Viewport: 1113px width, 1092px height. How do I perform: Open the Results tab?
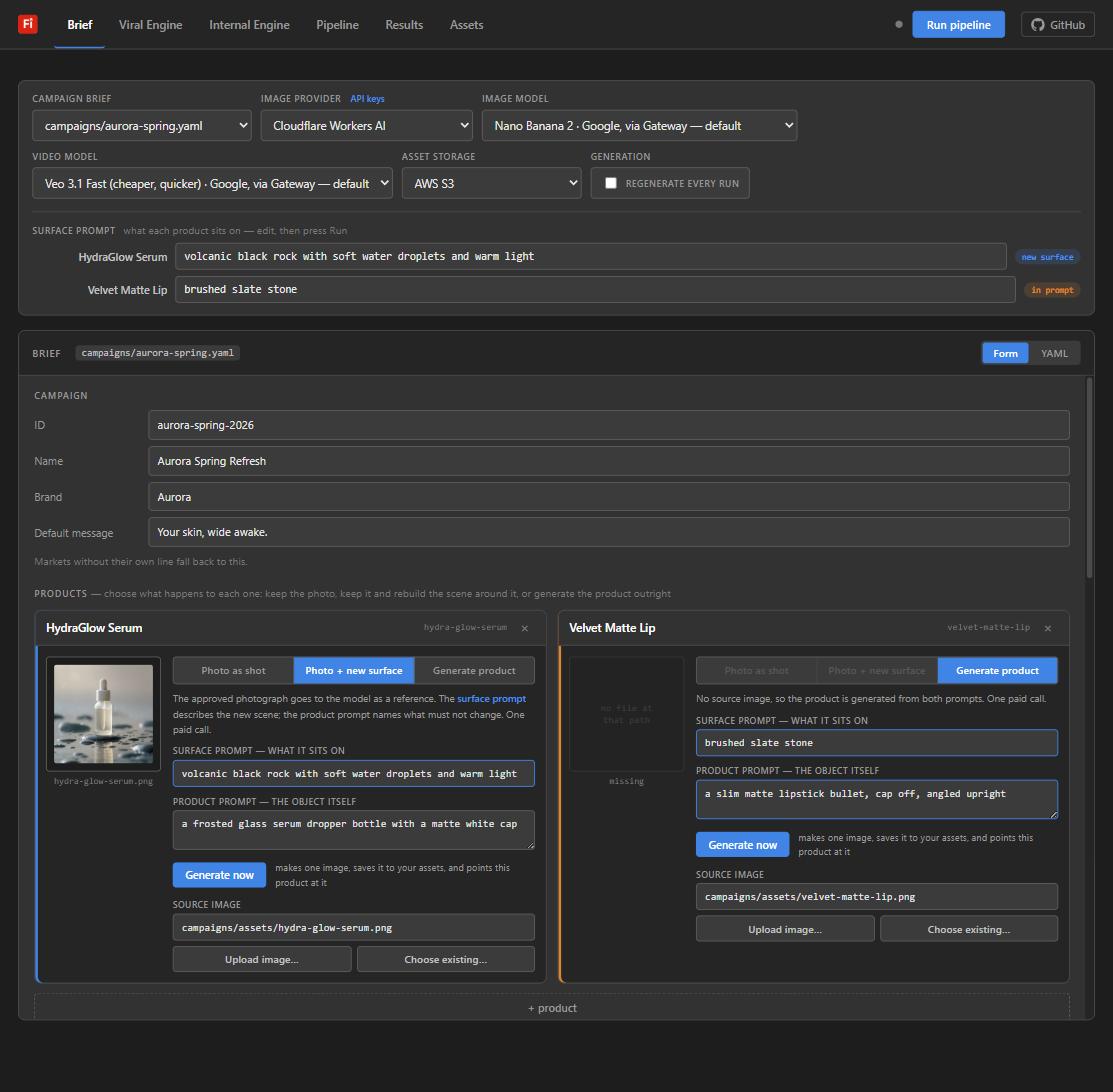404,25
